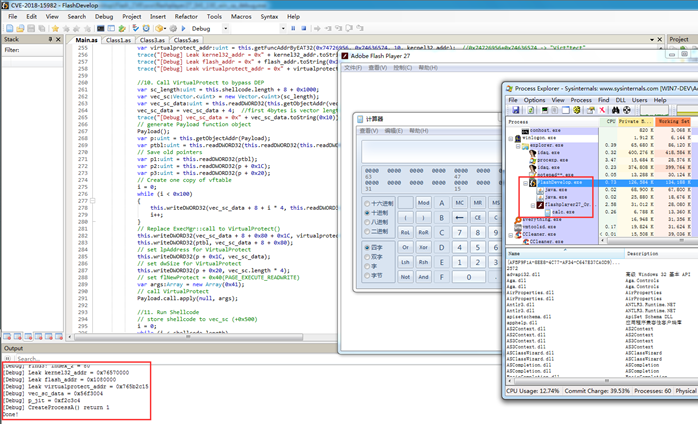The height and width of the screenshot is (424, 698).
Task: Click the crosshair Find Window's Process icon
Action: click(x=627, y=110)
